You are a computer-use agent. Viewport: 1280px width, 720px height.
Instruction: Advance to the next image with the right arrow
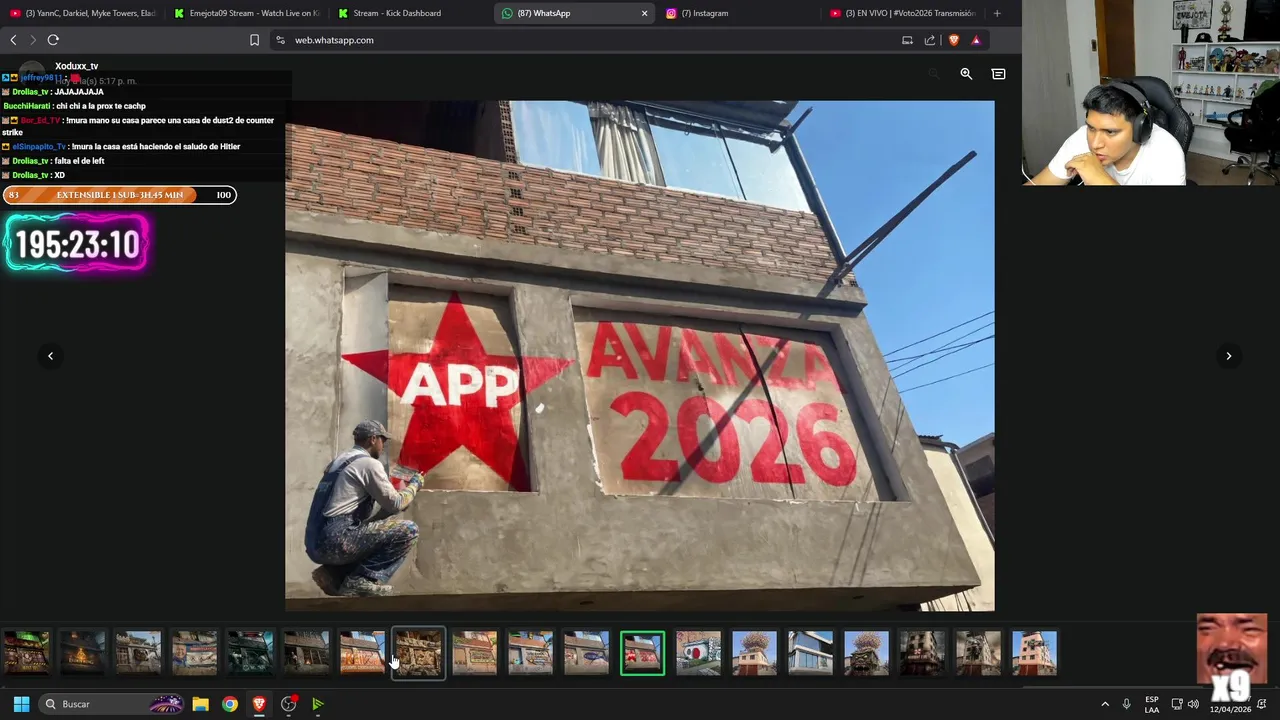point(1229,356)
